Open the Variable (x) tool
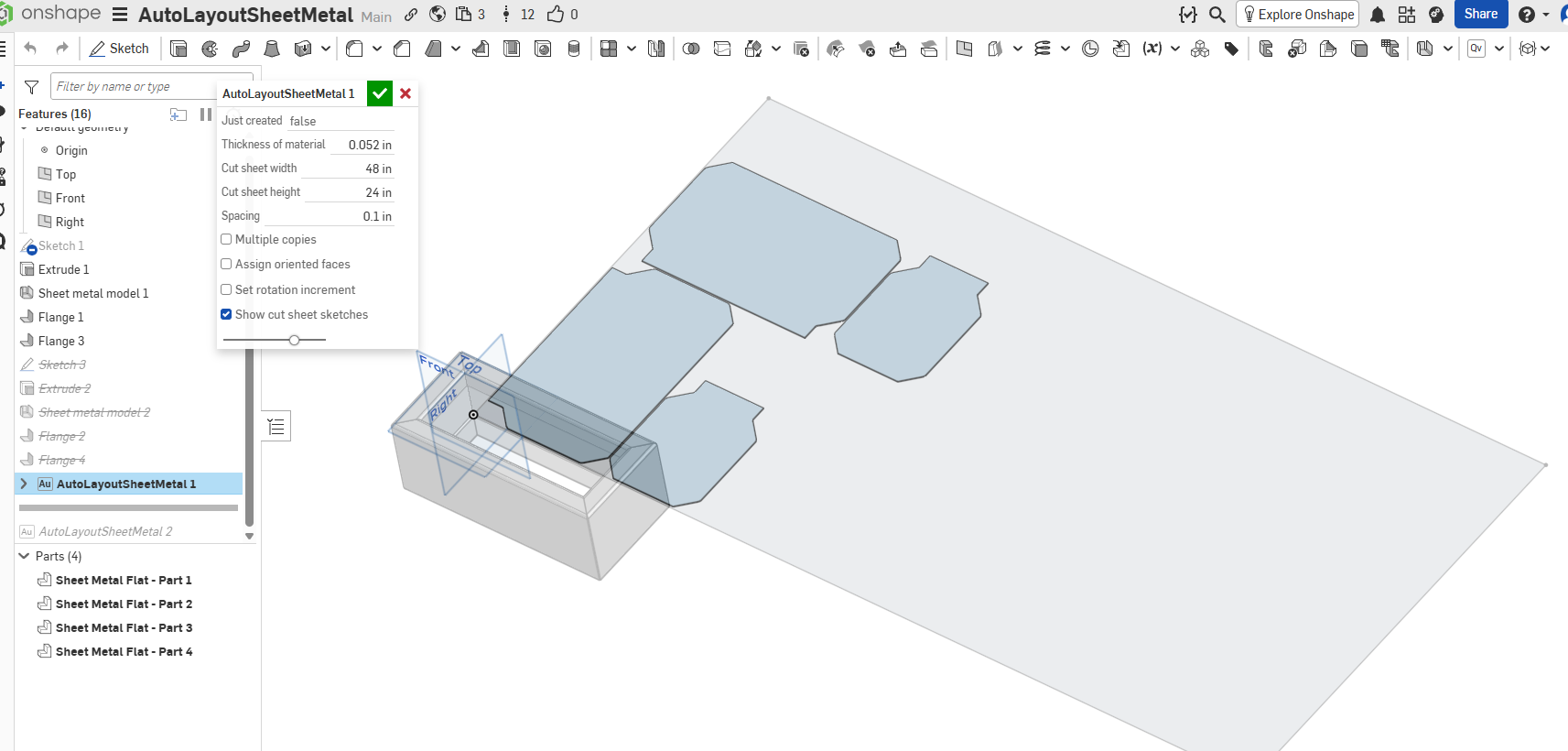 tap(1152, 49)
